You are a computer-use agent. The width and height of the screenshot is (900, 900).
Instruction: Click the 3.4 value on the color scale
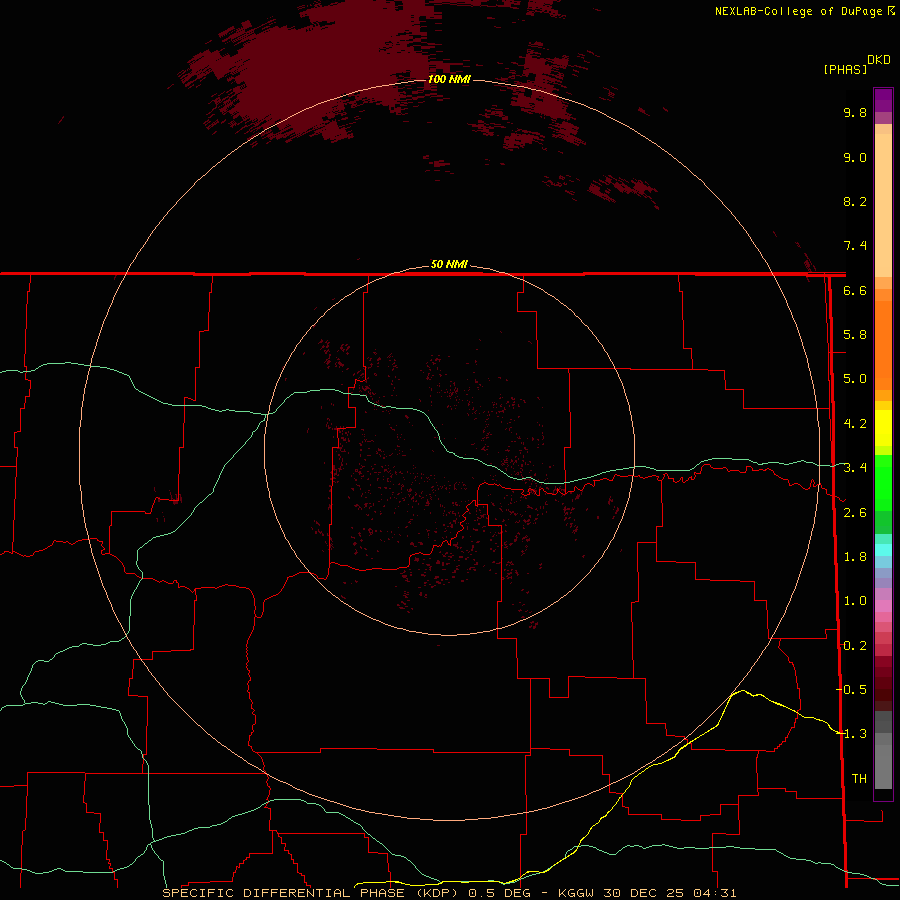(x=855, y=468)
